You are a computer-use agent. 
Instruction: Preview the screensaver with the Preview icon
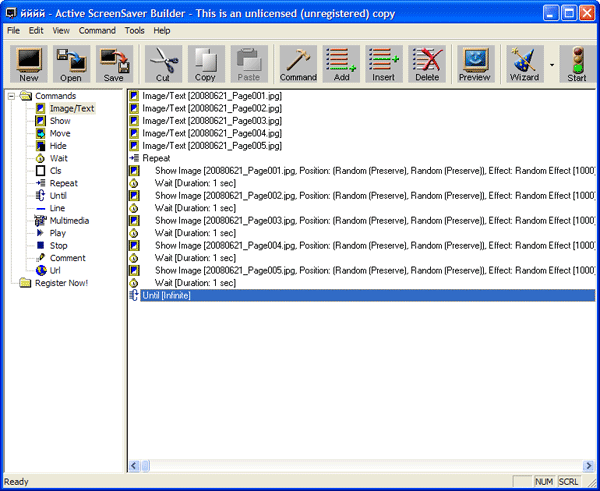pyautogui.click(x=476, y=64)
